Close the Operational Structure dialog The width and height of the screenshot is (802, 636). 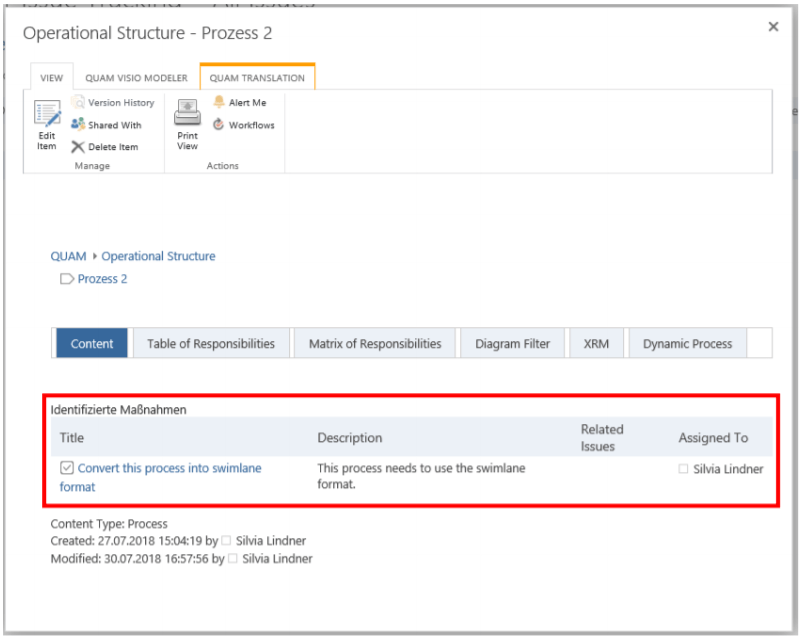(773, 27)
